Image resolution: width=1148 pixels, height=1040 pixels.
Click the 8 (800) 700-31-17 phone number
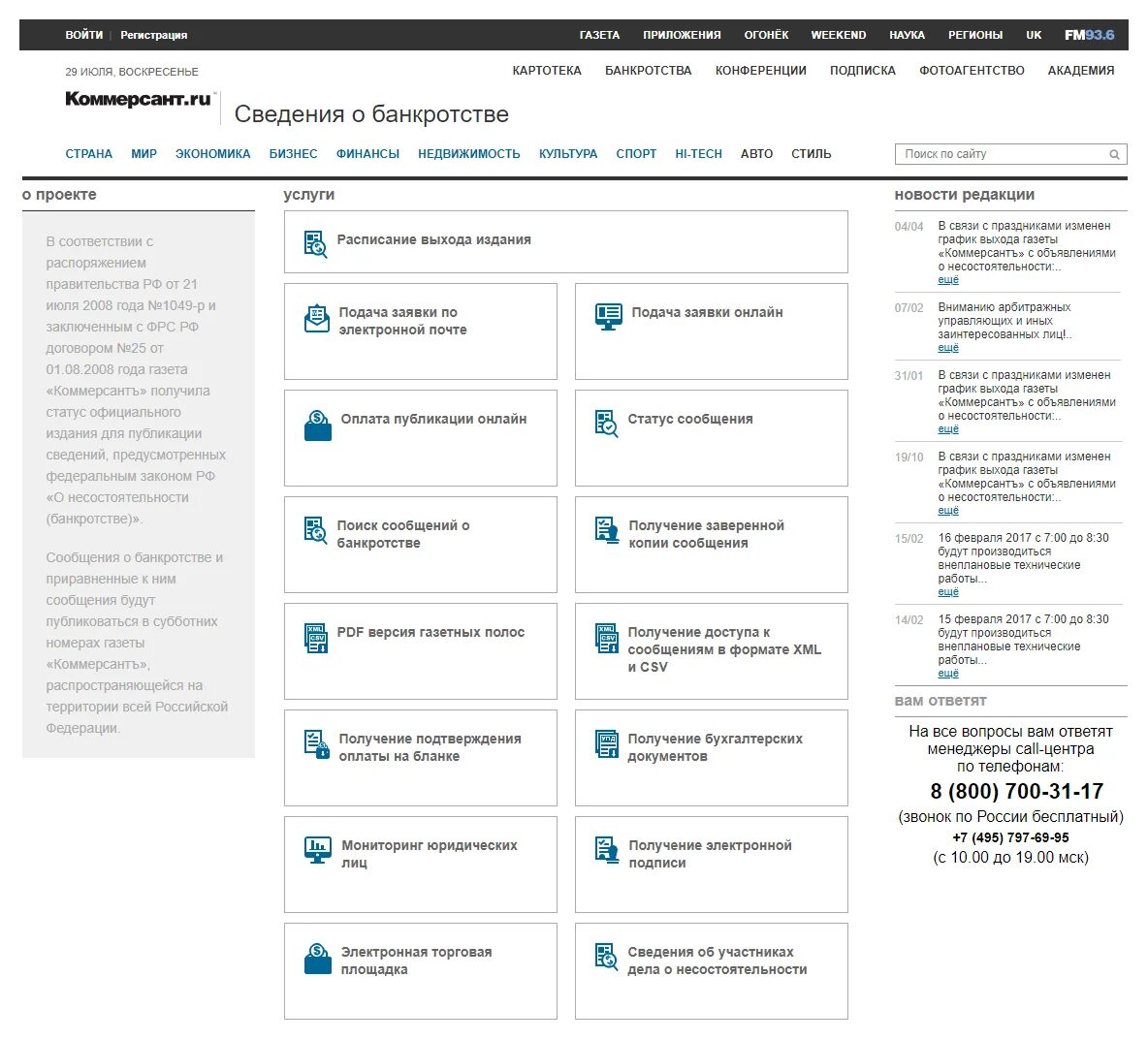click(x=1016, y=791)
